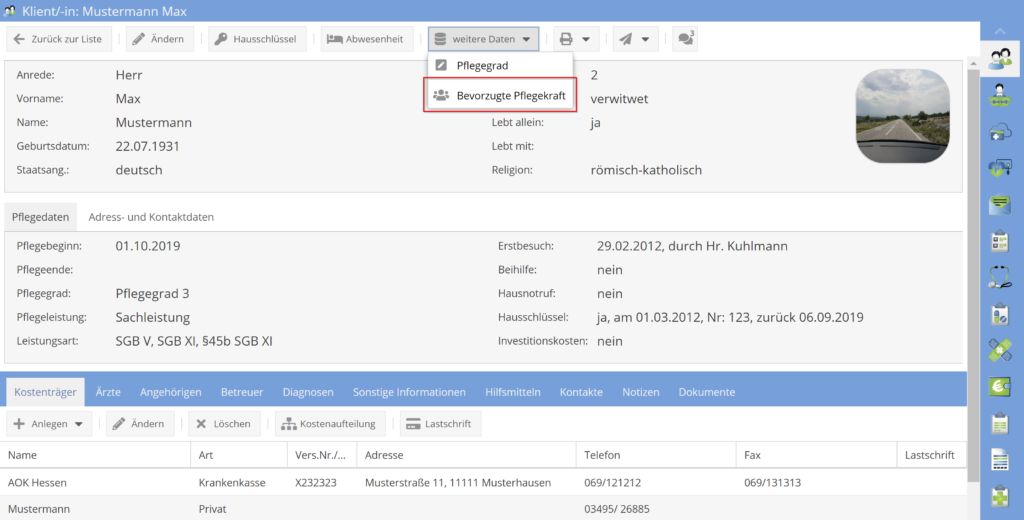Expand the printer dropdown

pos(575,39)
